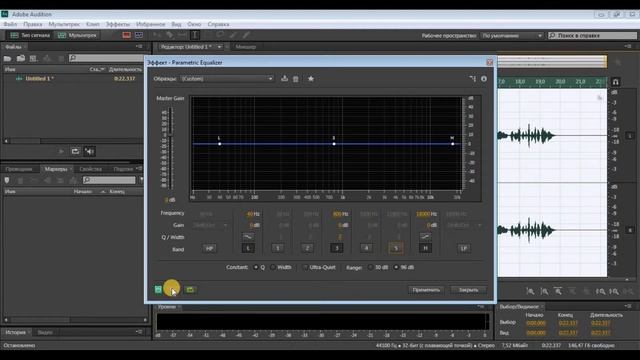Create new file icon in Files panel
The image size is (640, 360).
(33, 58)
